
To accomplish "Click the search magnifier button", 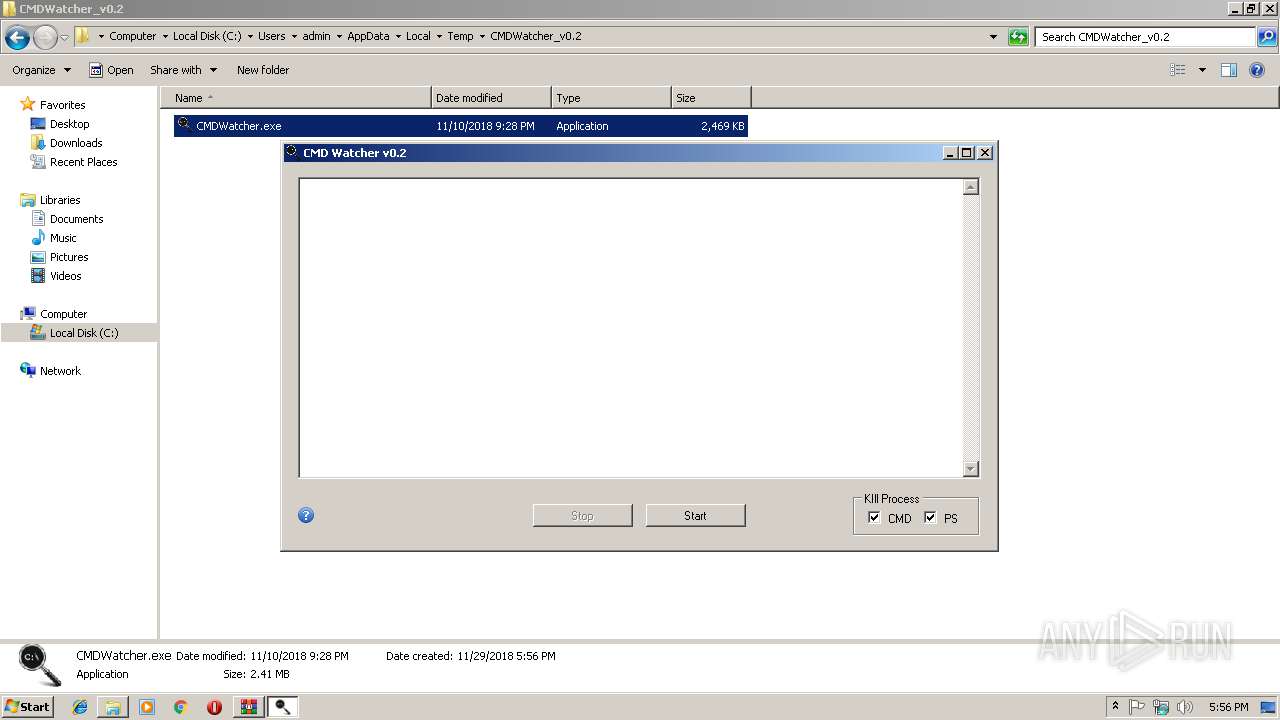I will click(1266, 37).
